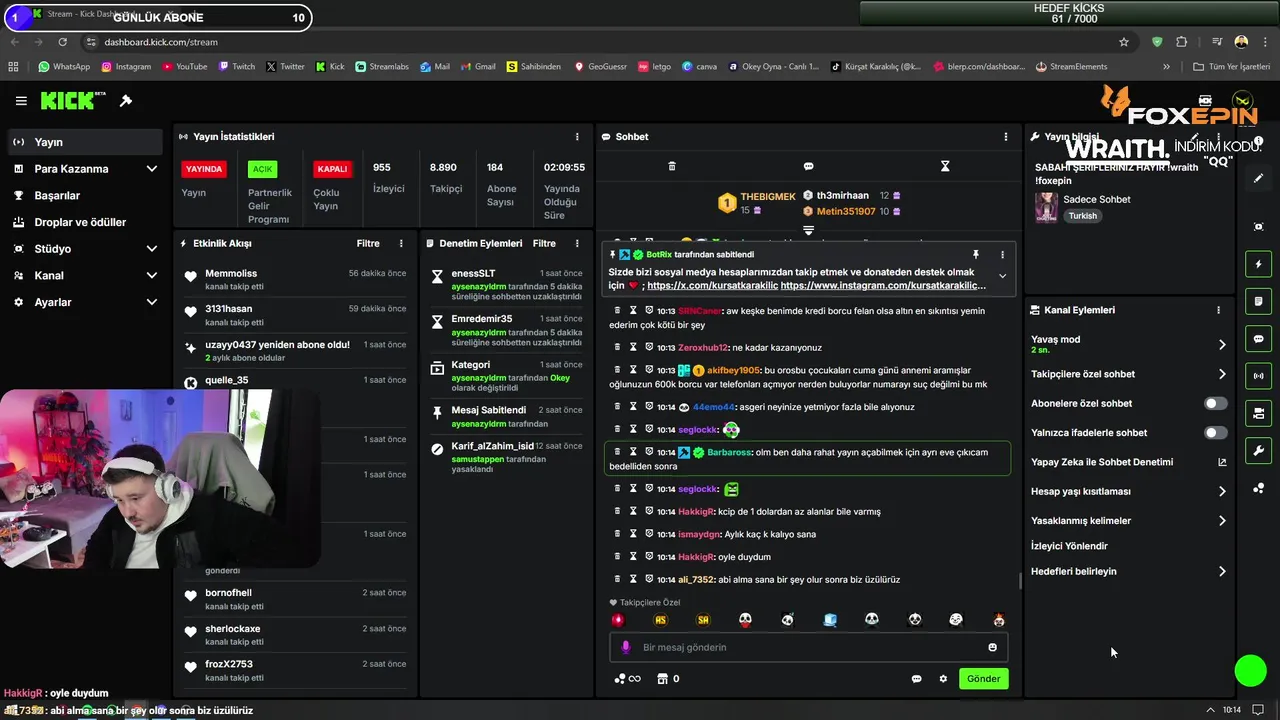Bookmark this page with the star icon
Viewport: 1280px width, 720px height.
click(x=1124, y=42)
